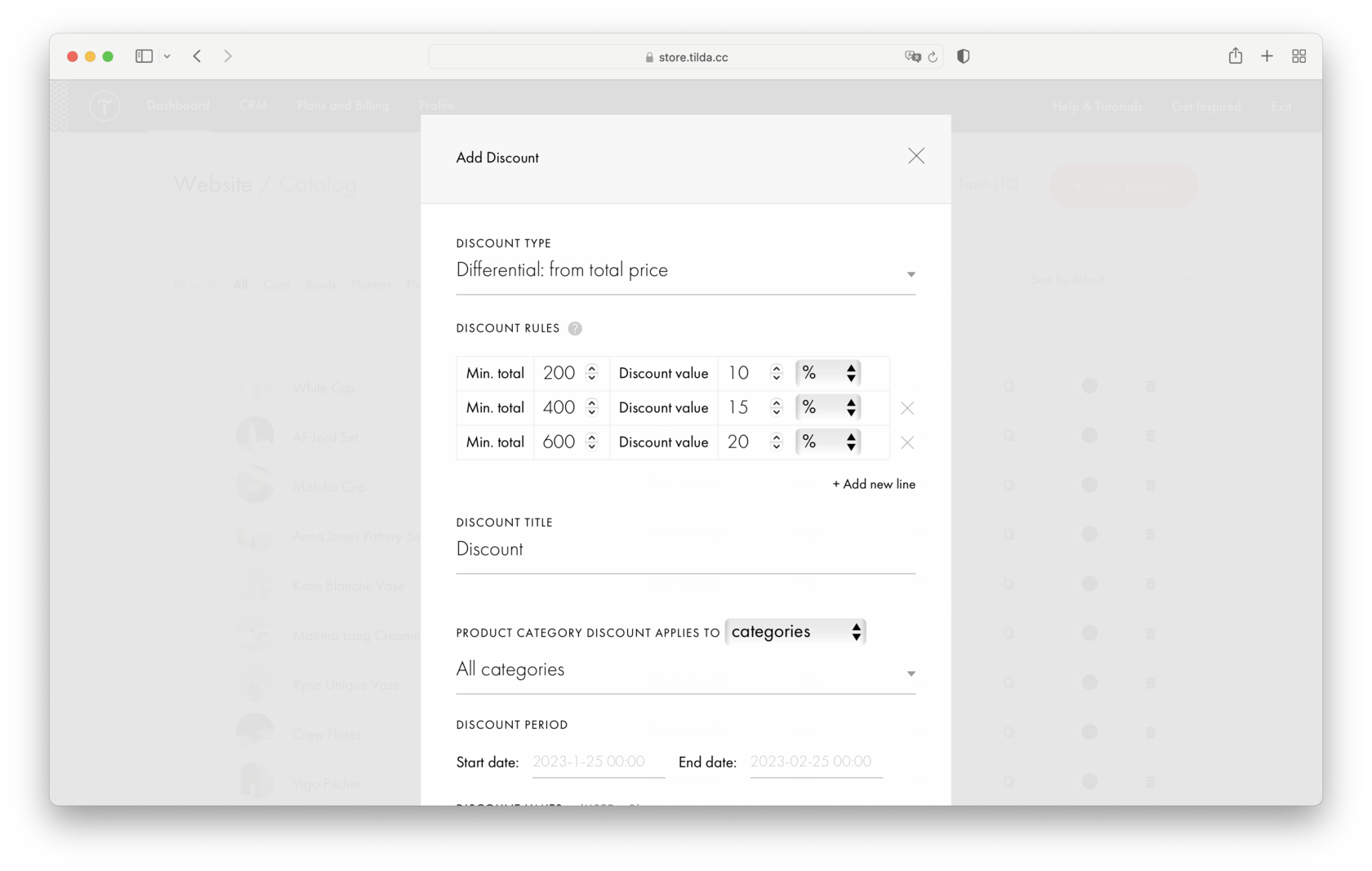Screen dimensions: 1372x871
Task: Click the Start date field
Action: coord(599,762)
